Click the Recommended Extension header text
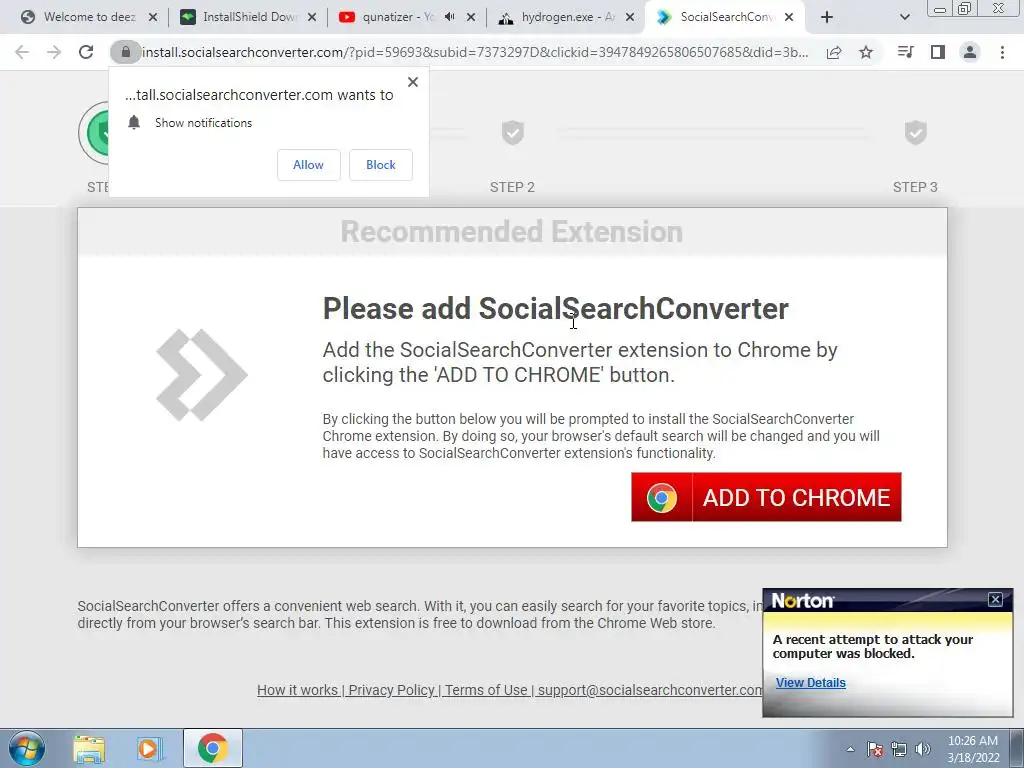 [512, 232]
